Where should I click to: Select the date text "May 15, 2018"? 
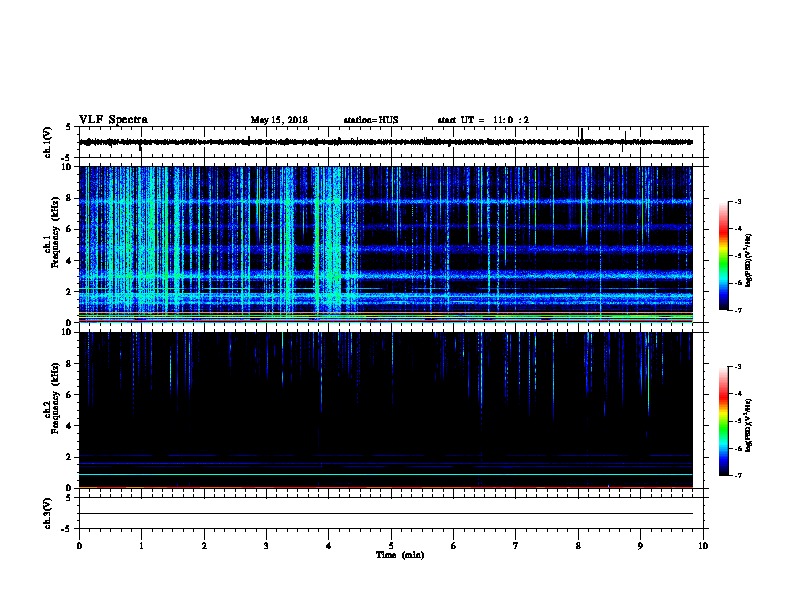click(279, 120)
